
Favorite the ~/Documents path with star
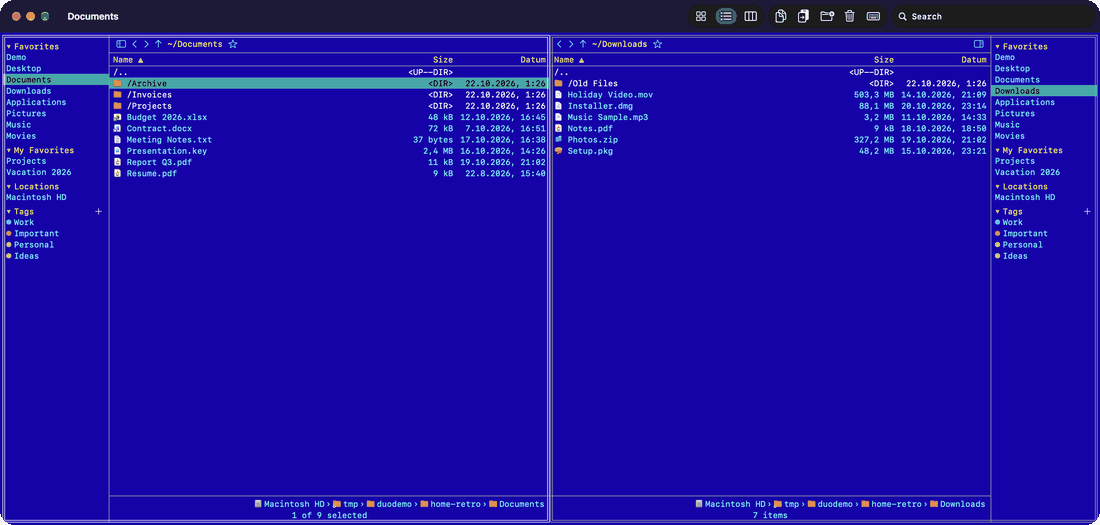coord(233,44)
